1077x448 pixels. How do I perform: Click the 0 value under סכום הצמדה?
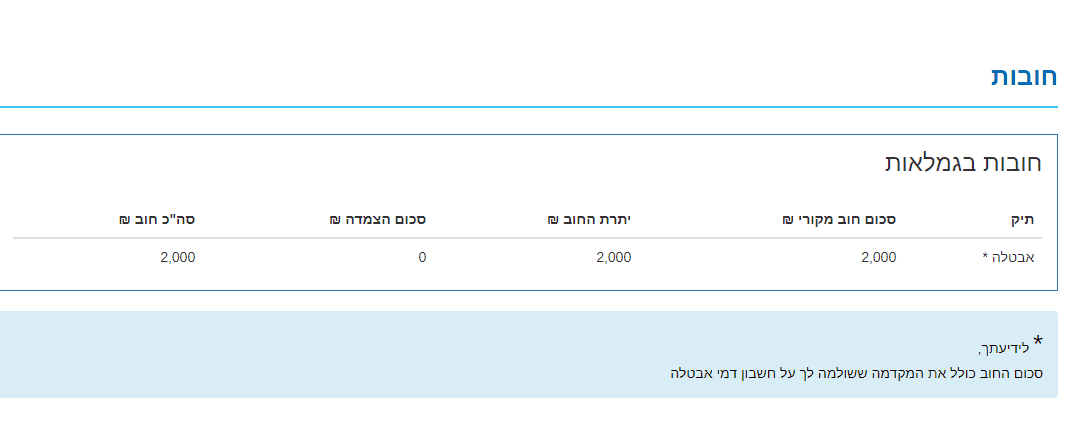tap(422, 257)
